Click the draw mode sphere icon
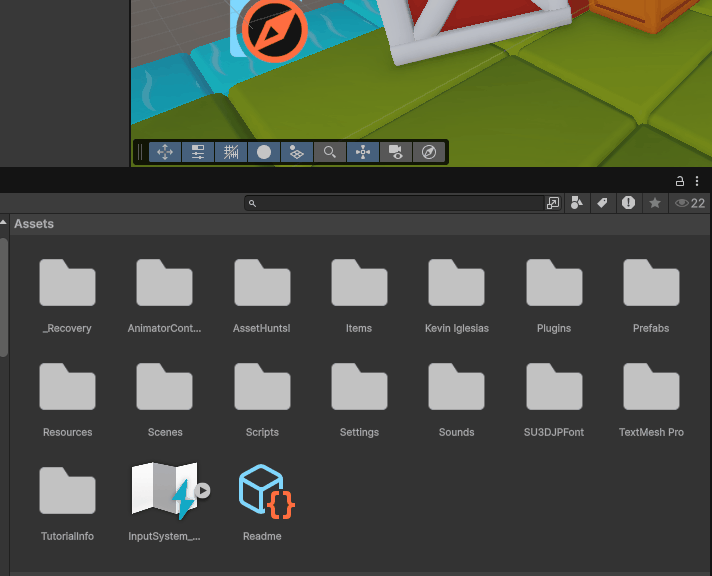The image size is (712, 576). (264, 152)
